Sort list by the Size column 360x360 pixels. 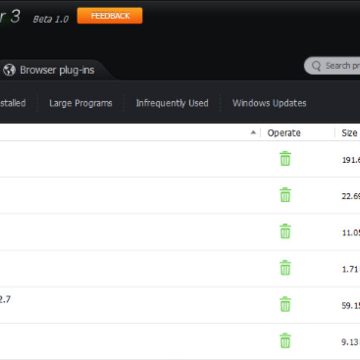point(349,133)
